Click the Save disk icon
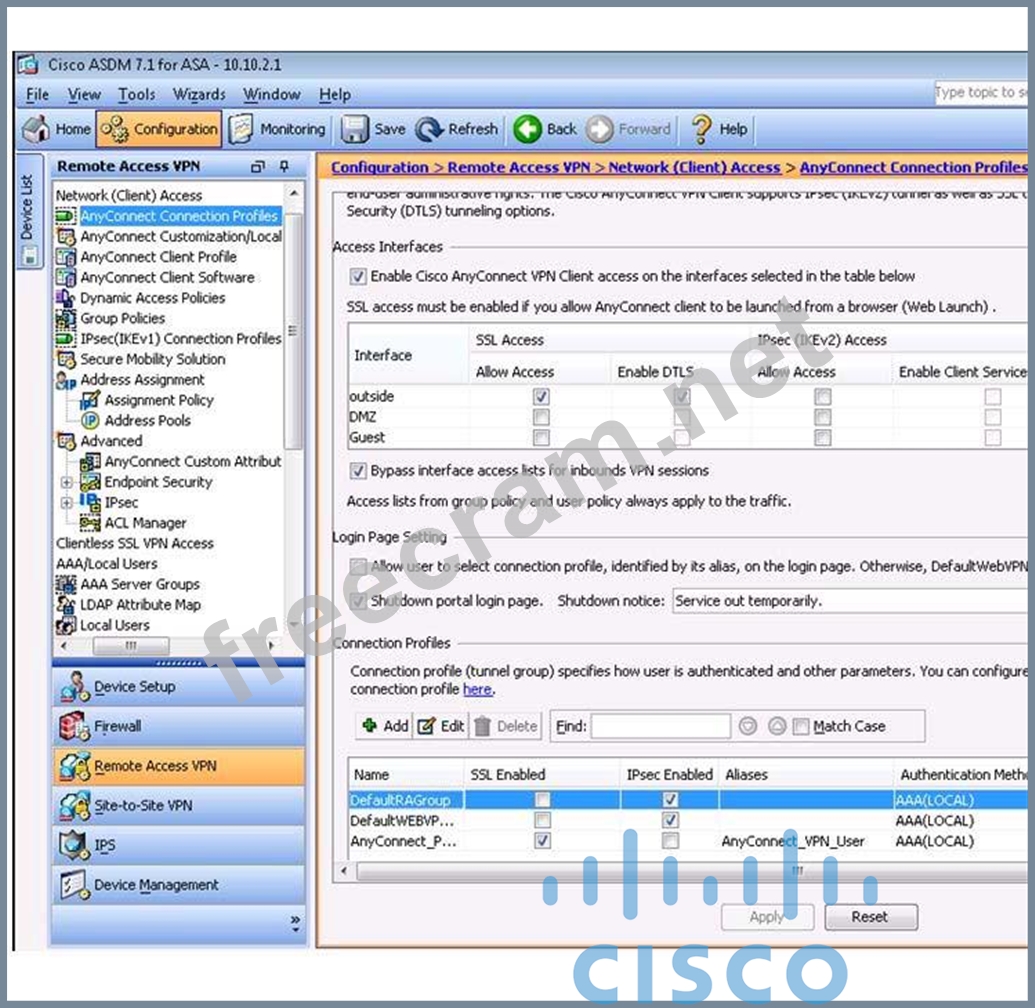 [x=355, y=129]
